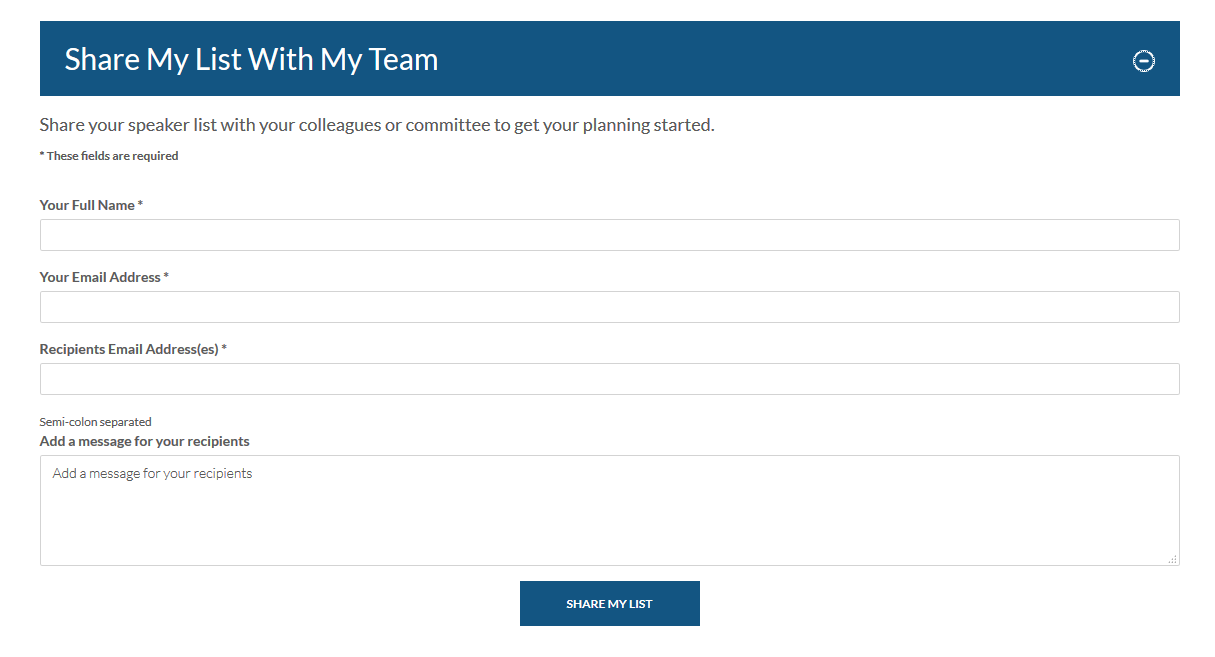Select the Recipients Email Address(es) input box
The height and width of the screenshot is (657, 1215).
click(609, 379)
